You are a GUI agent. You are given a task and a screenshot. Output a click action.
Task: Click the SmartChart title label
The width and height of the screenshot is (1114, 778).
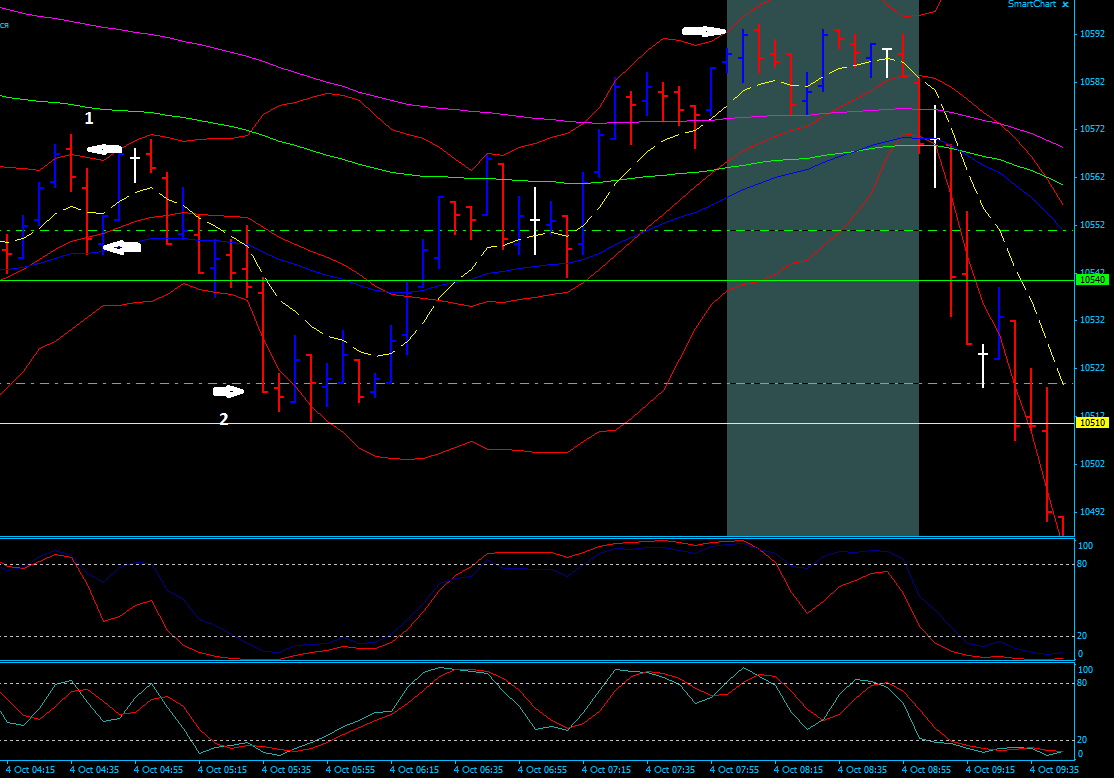coord(1032,4)
